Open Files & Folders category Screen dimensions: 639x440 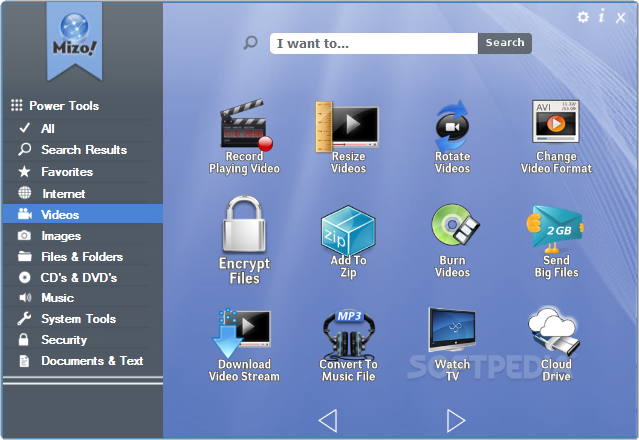coord(83,257)
